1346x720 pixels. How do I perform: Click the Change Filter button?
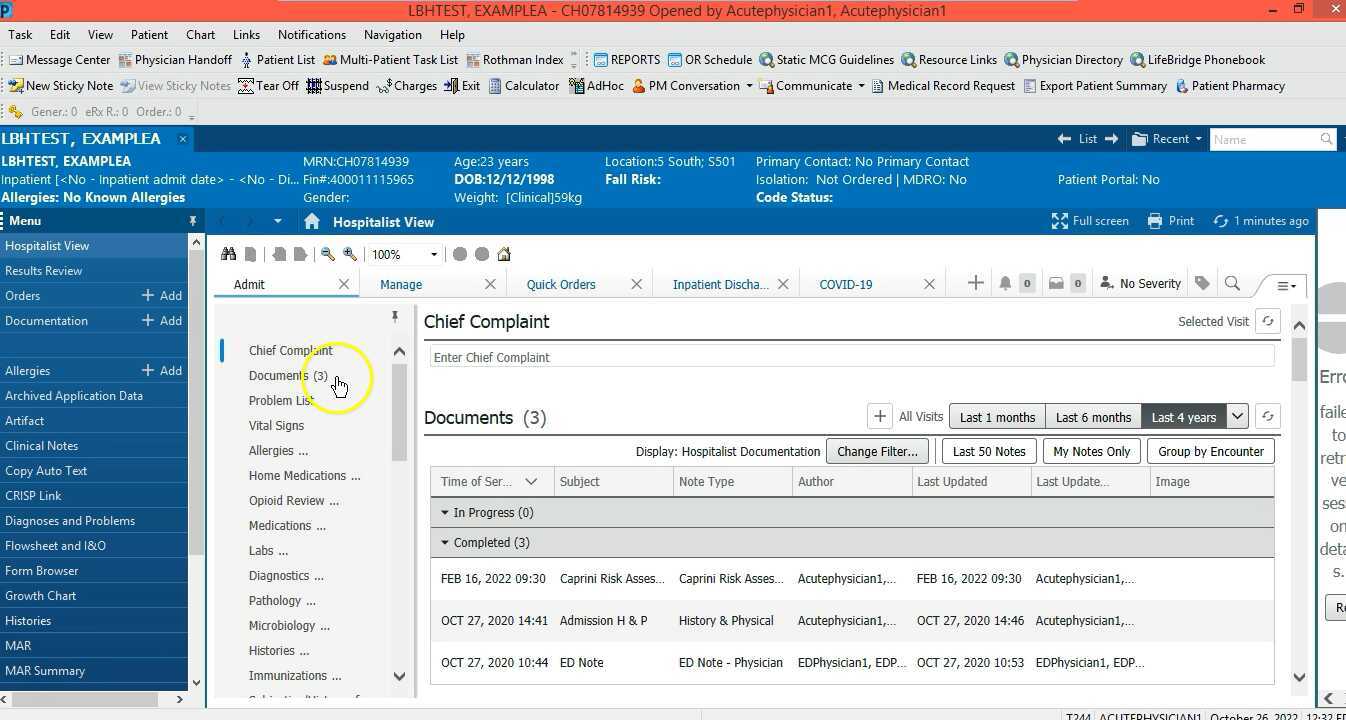(x=876, y=451)
